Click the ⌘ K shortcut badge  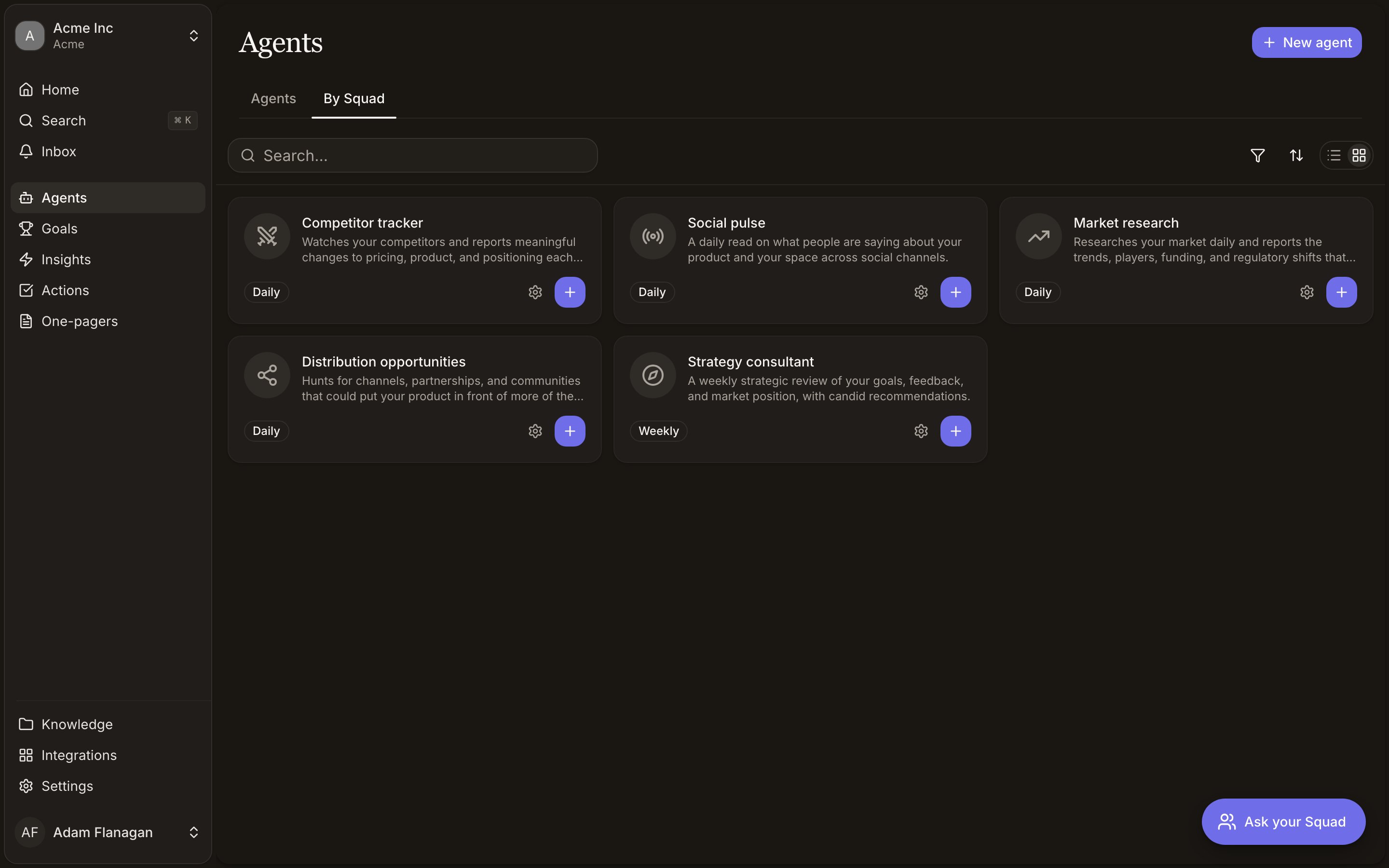(182, 121)
